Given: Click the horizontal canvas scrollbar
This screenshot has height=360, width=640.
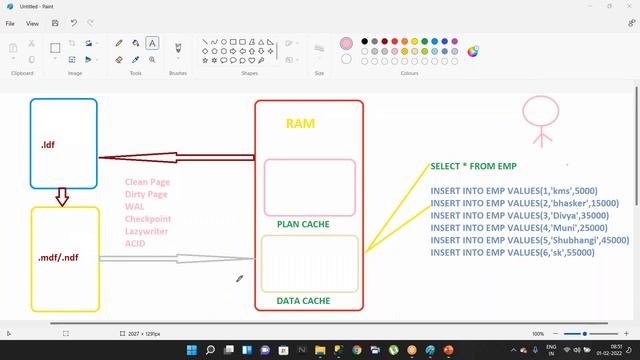Looking at the screenshot, I should pyautogui.click(x=329, y=323).
